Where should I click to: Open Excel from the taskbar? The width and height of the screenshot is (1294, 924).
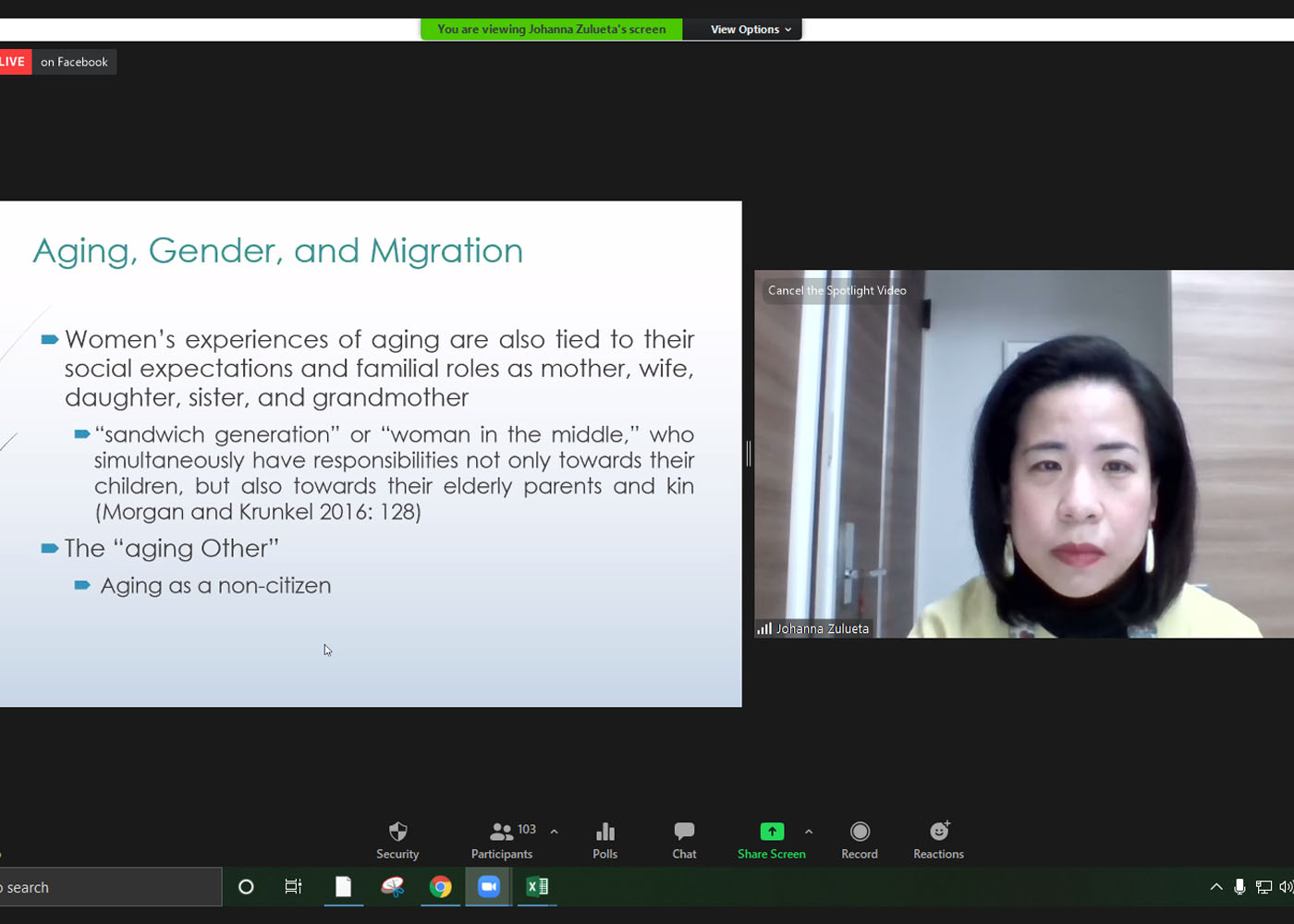coord(537,887)
